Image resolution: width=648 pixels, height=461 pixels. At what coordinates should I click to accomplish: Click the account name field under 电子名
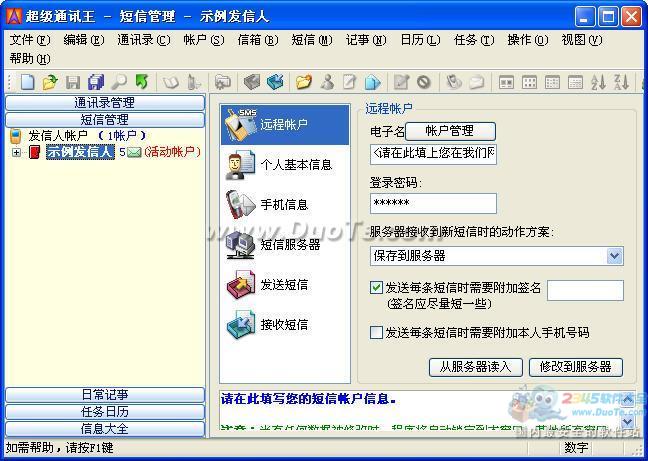(x=434, y=154)
